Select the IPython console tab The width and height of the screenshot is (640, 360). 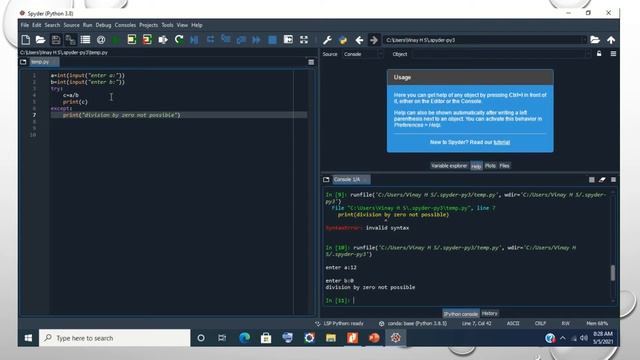coord(461,314)
